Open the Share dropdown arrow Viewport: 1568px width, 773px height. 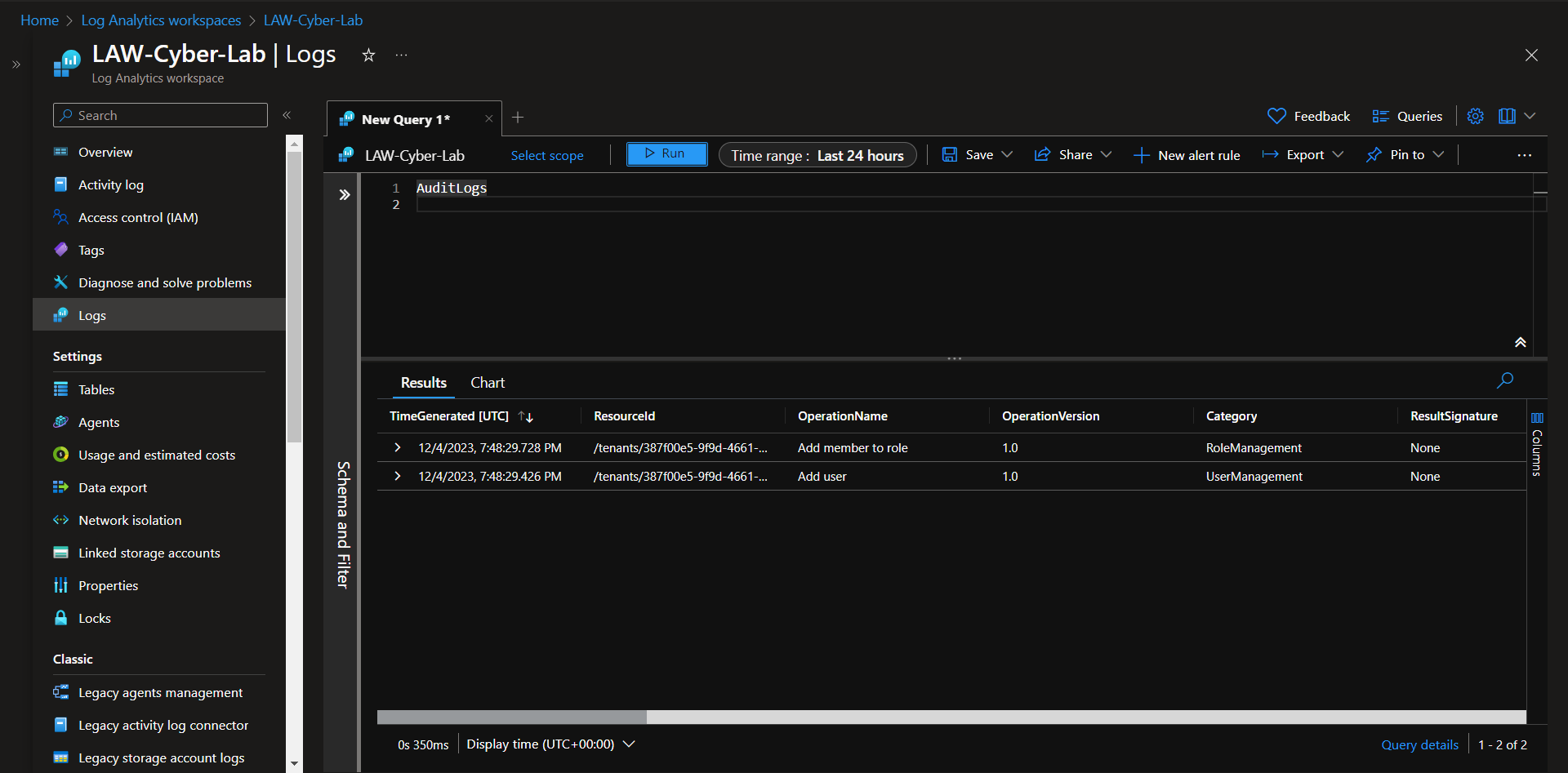click(1106, 154)
